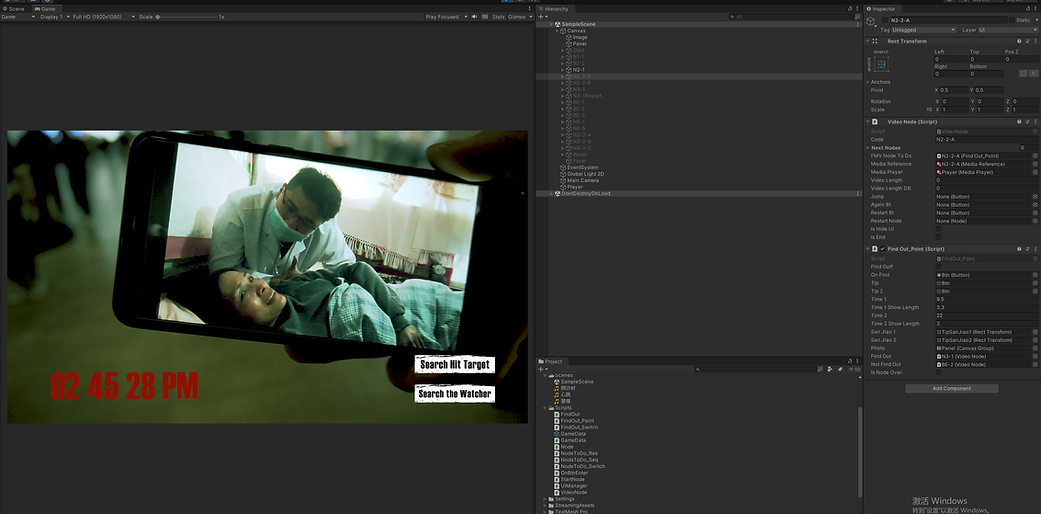Open the anchor preset stretch widget
Screen dimensions: 1041x514
tap(881, 64)
